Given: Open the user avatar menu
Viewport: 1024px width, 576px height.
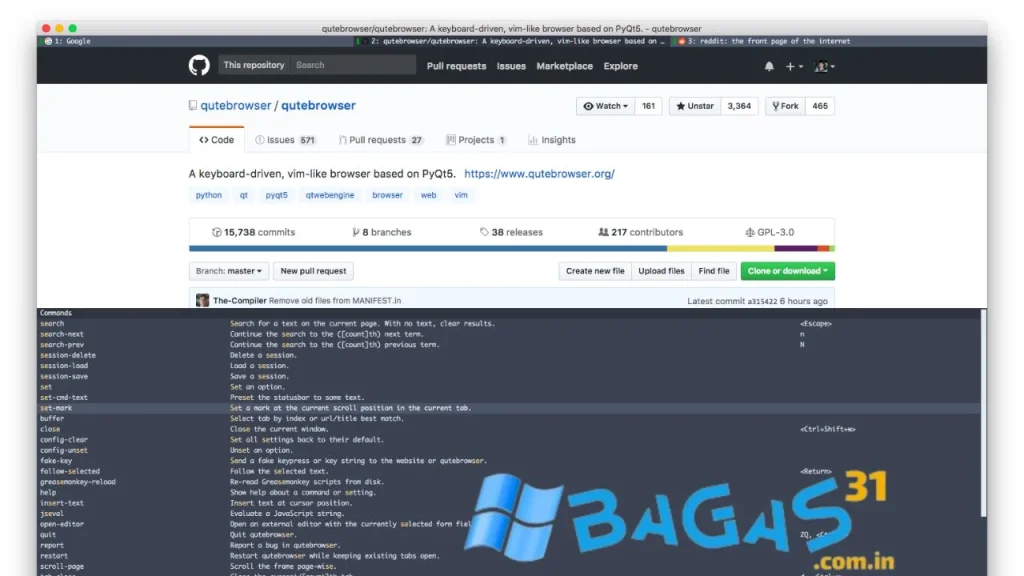Looking at the screenshot, I should [x=824, y=66].
